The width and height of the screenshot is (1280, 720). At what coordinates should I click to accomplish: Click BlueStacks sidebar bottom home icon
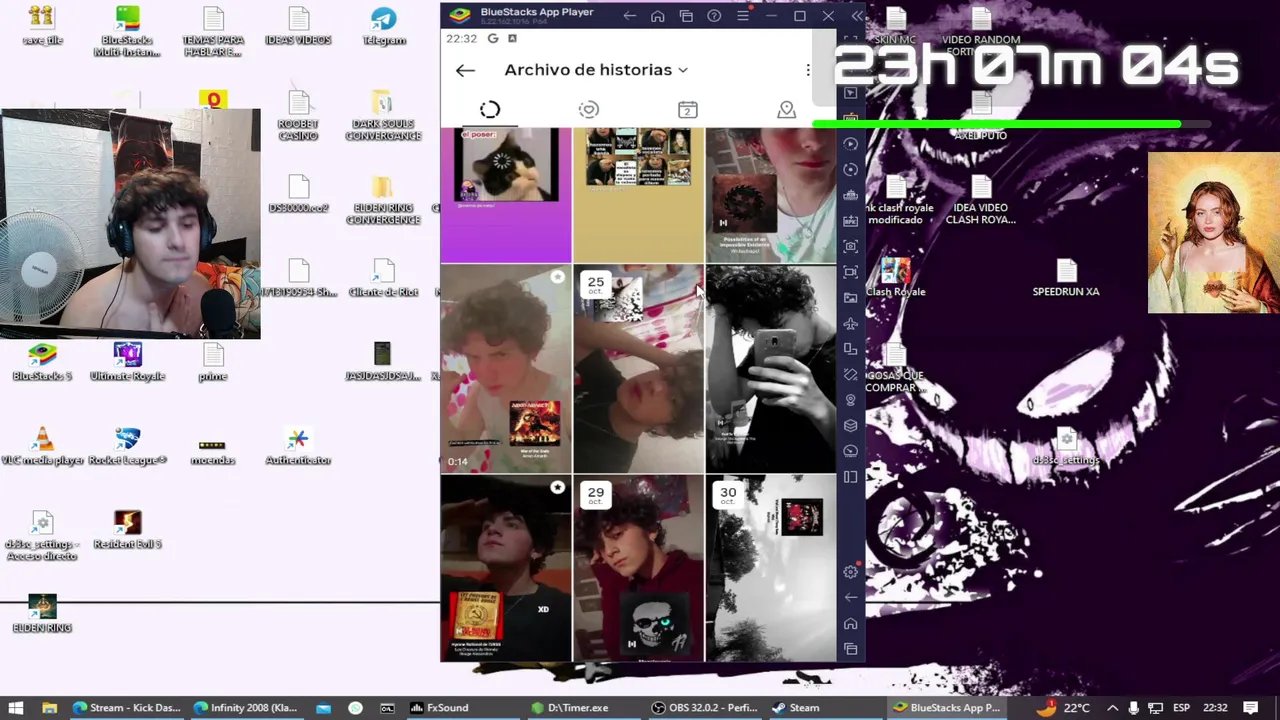851,623
